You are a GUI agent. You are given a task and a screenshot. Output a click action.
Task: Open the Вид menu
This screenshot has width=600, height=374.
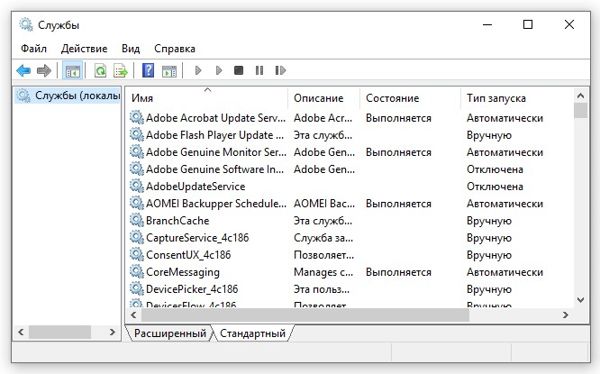point(131,49)
